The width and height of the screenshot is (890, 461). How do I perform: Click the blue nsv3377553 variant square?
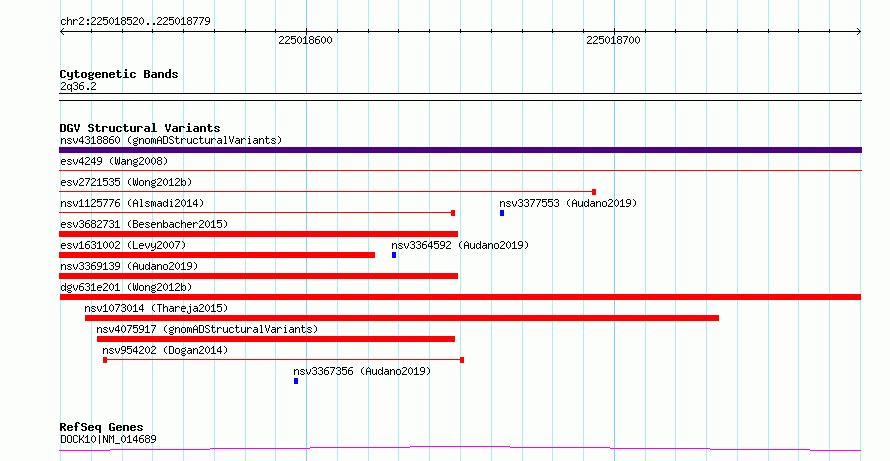click(x=502, y=213)
